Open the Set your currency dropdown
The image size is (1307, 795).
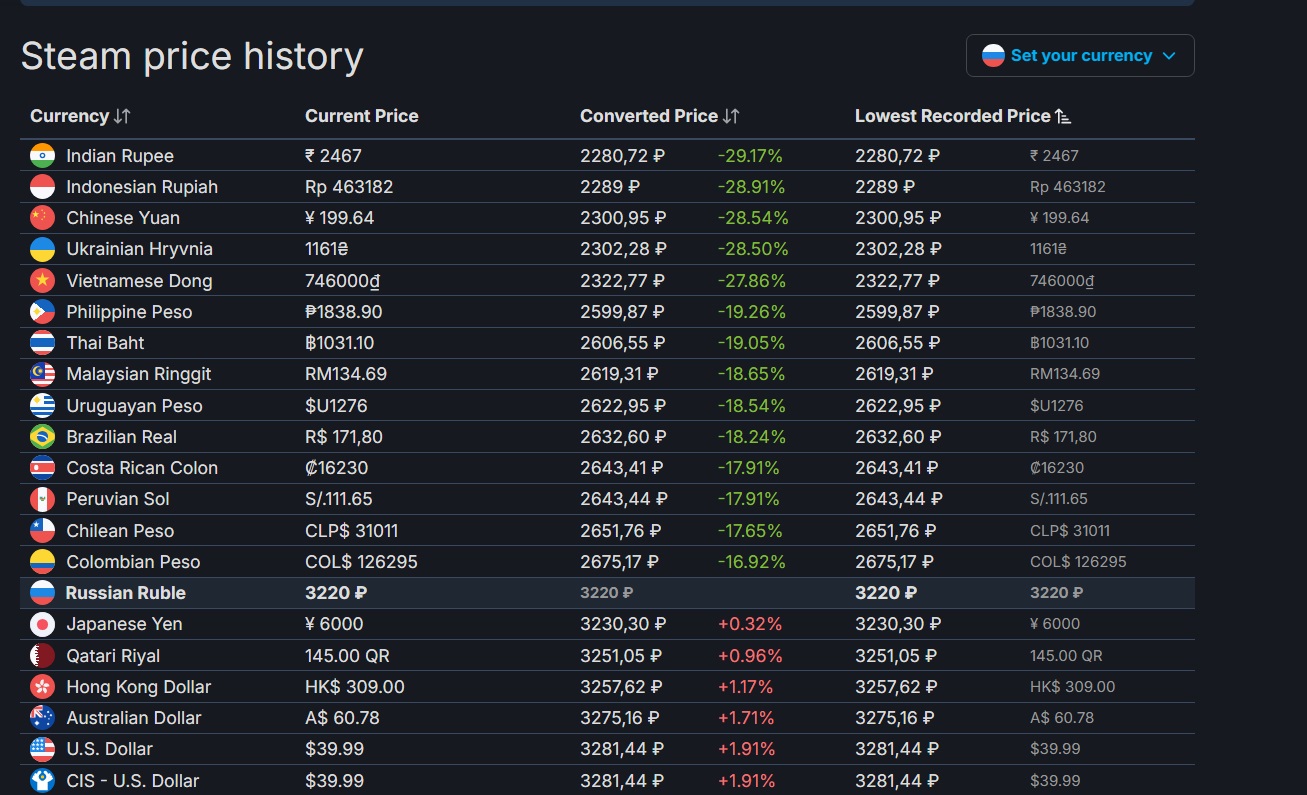click(1080, 56)
